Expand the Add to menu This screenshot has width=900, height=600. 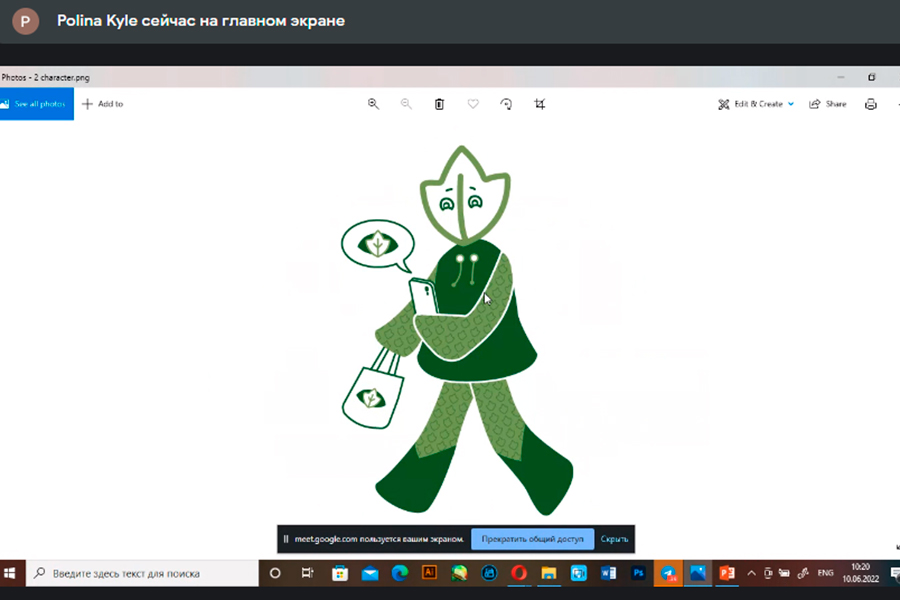(102, 104)
